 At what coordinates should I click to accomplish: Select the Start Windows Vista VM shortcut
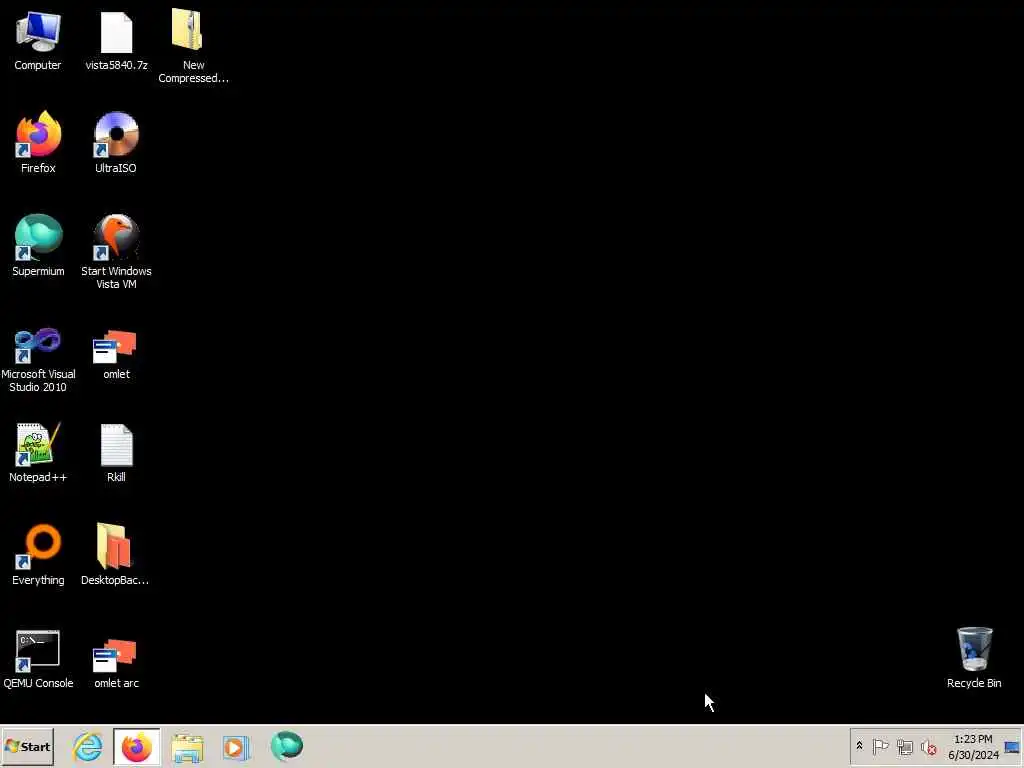[116, 252]
